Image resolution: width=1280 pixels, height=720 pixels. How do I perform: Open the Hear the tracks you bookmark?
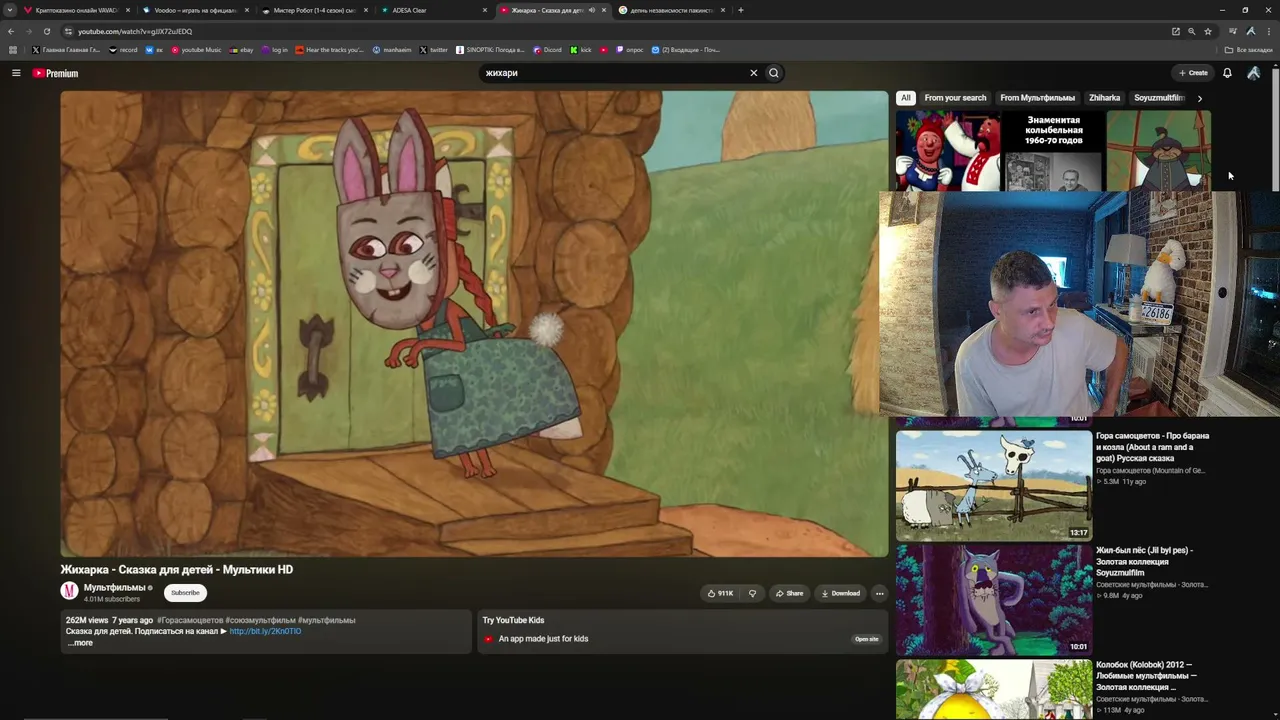pos(330,50)
